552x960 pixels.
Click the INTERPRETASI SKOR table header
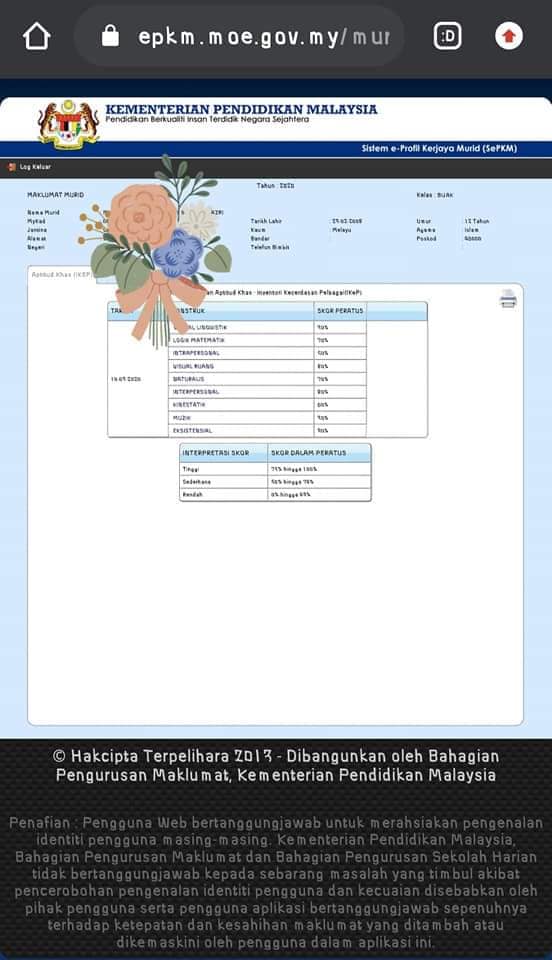click(224, 453)
